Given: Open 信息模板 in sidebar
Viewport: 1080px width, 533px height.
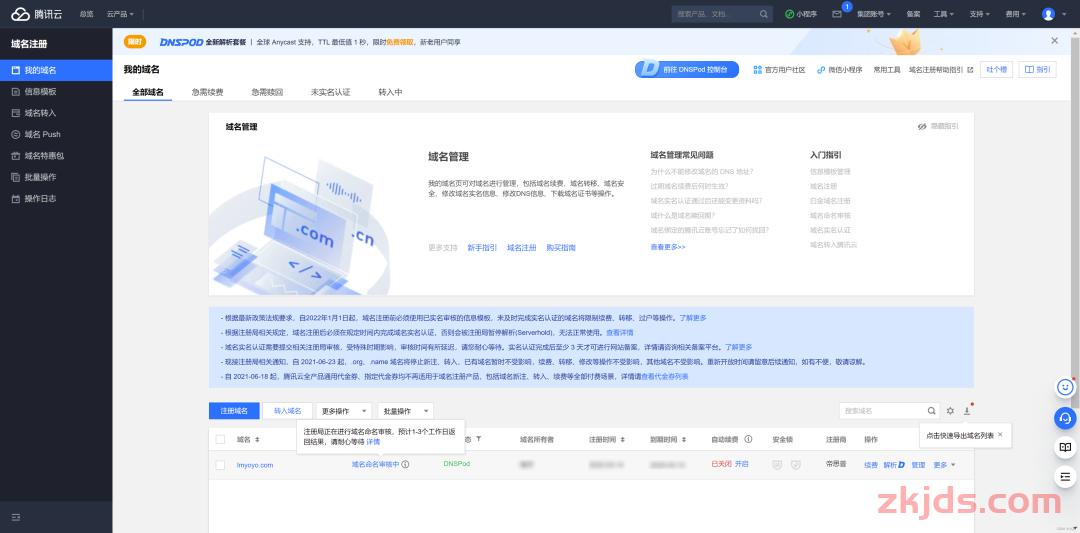Looking at the screenshot, I should [x=56, y=92].
